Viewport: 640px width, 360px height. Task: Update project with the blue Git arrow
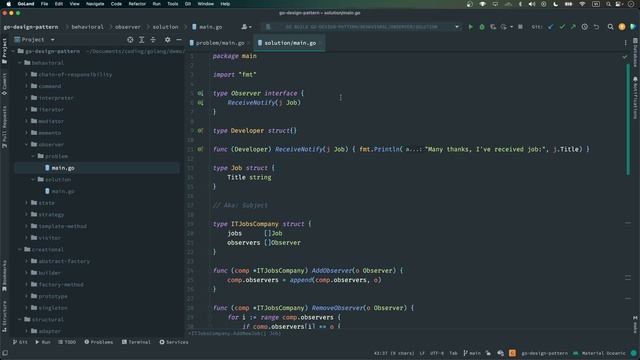551,27
